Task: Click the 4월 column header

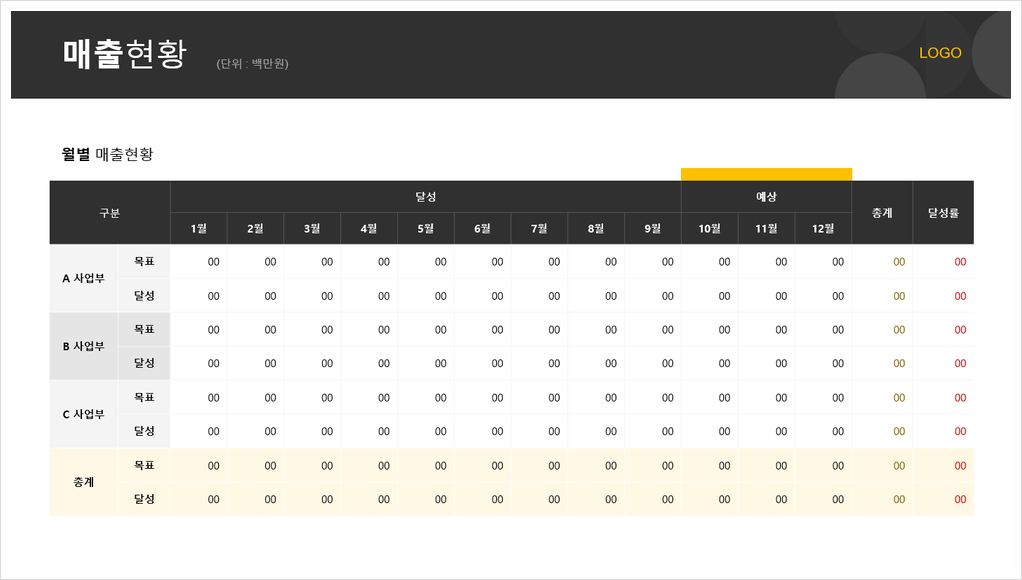Action: coord(369,229)
